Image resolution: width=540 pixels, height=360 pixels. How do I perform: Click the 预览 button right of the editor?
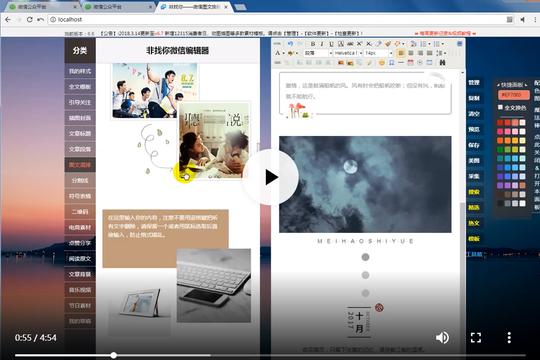pyautogui.click(x=474, y=129)
